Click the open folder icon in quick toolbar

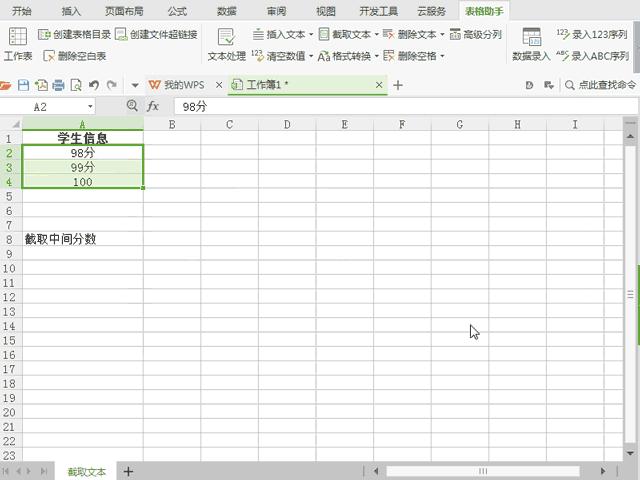click(x=5, y=85)
